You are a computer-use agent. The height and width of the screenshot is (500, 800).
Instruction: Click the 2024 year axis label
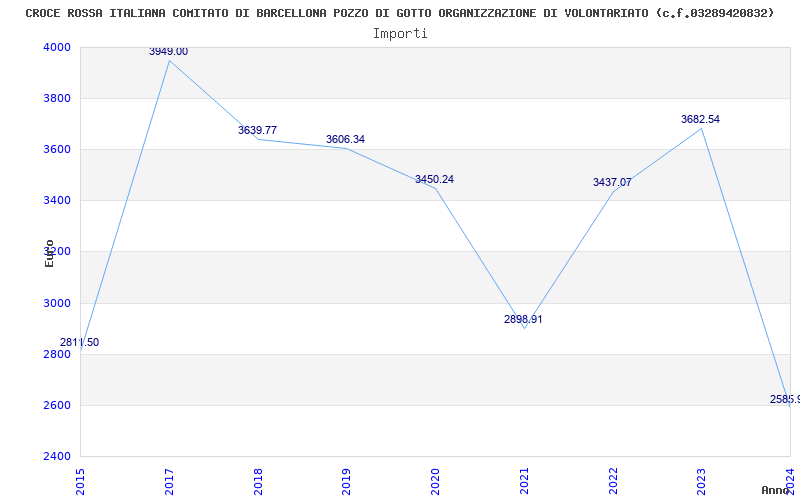(x=790, y=481)
